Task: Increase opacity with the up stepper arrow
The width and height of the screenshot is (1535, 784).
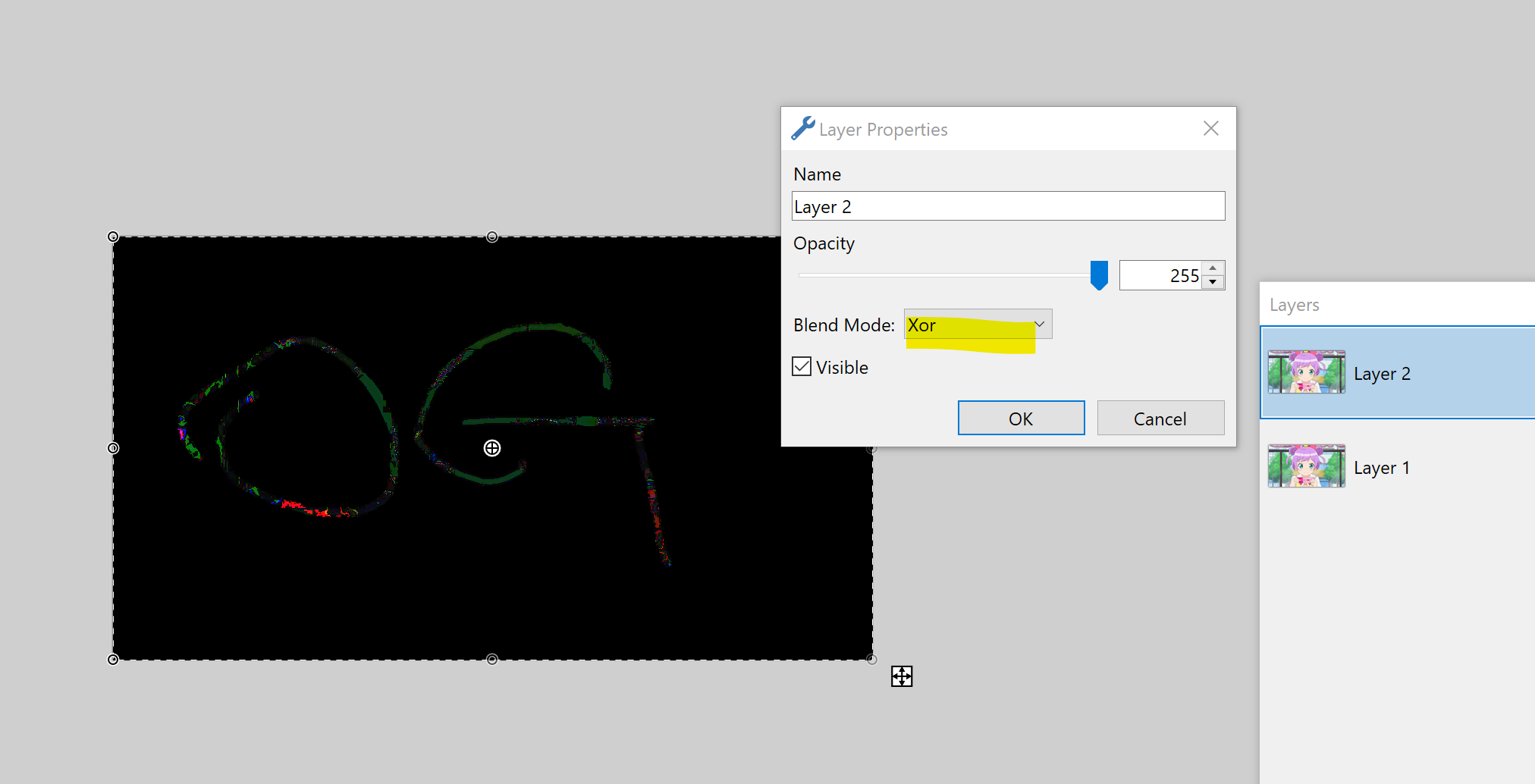Action: pyautogui.click(x=1213, y=268)
